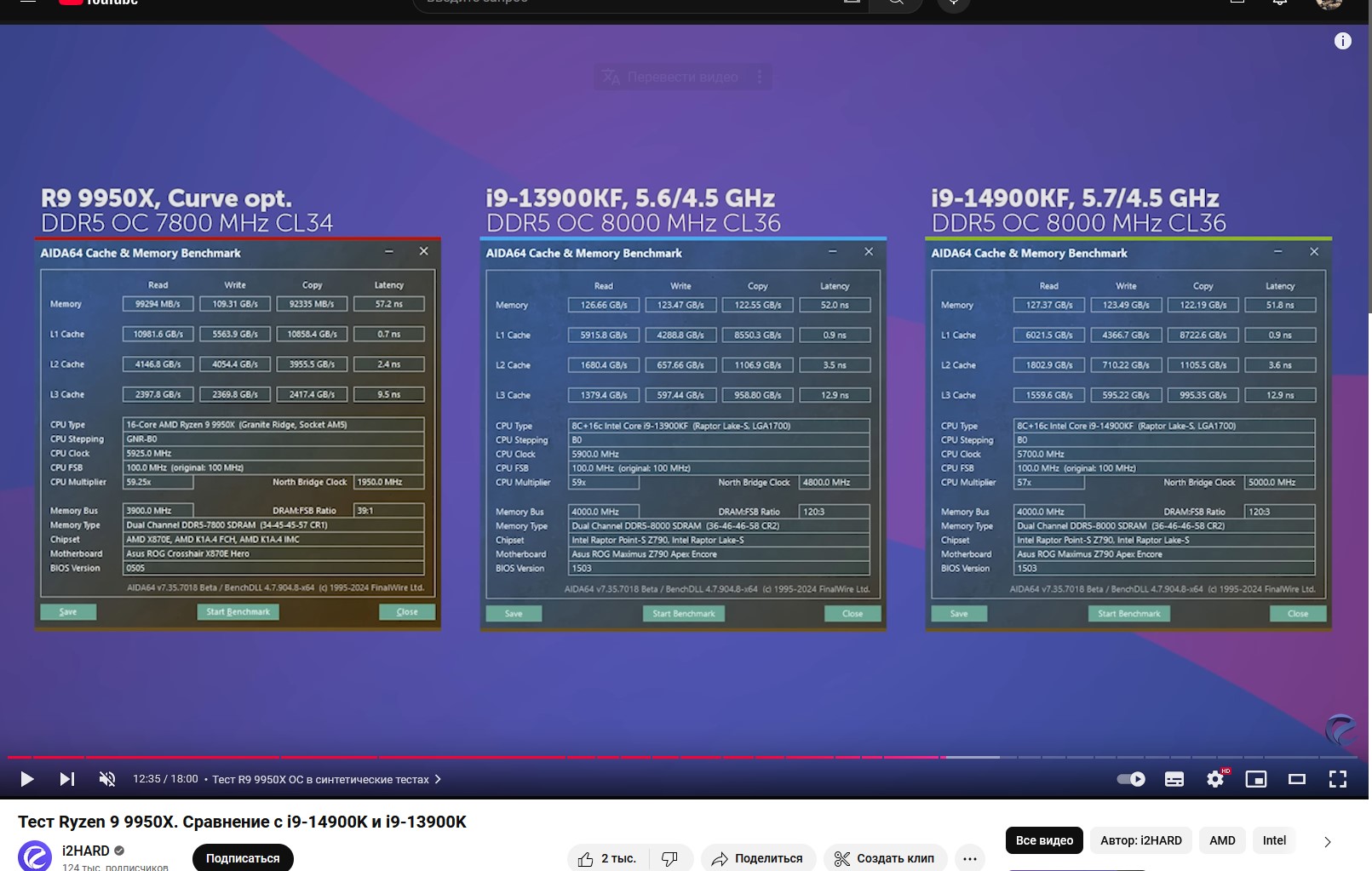Show more topic chips with the right arrow
Screen dimensions: 1372x871
point(1327,841)
